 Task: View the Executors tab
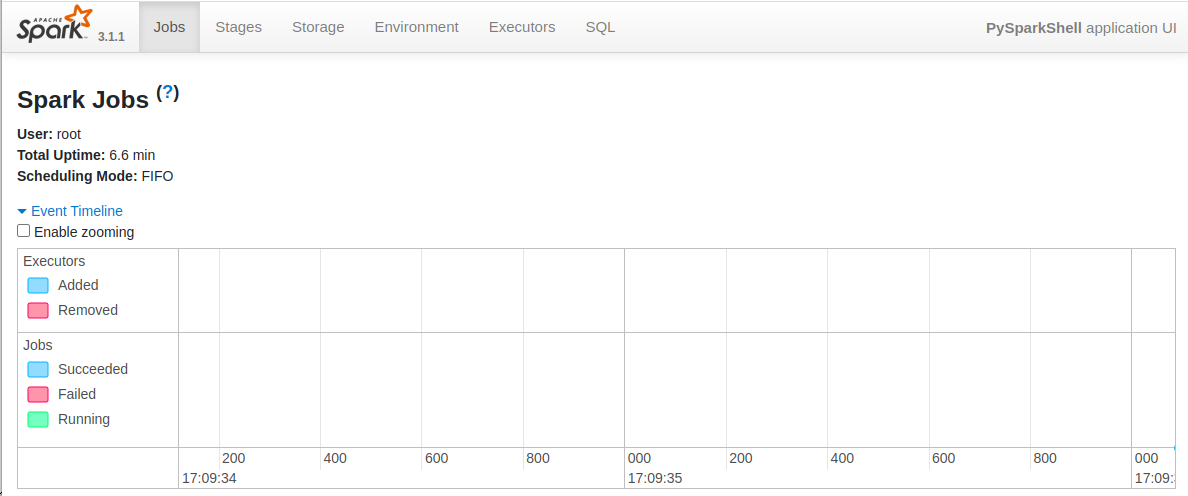(522, 27)
